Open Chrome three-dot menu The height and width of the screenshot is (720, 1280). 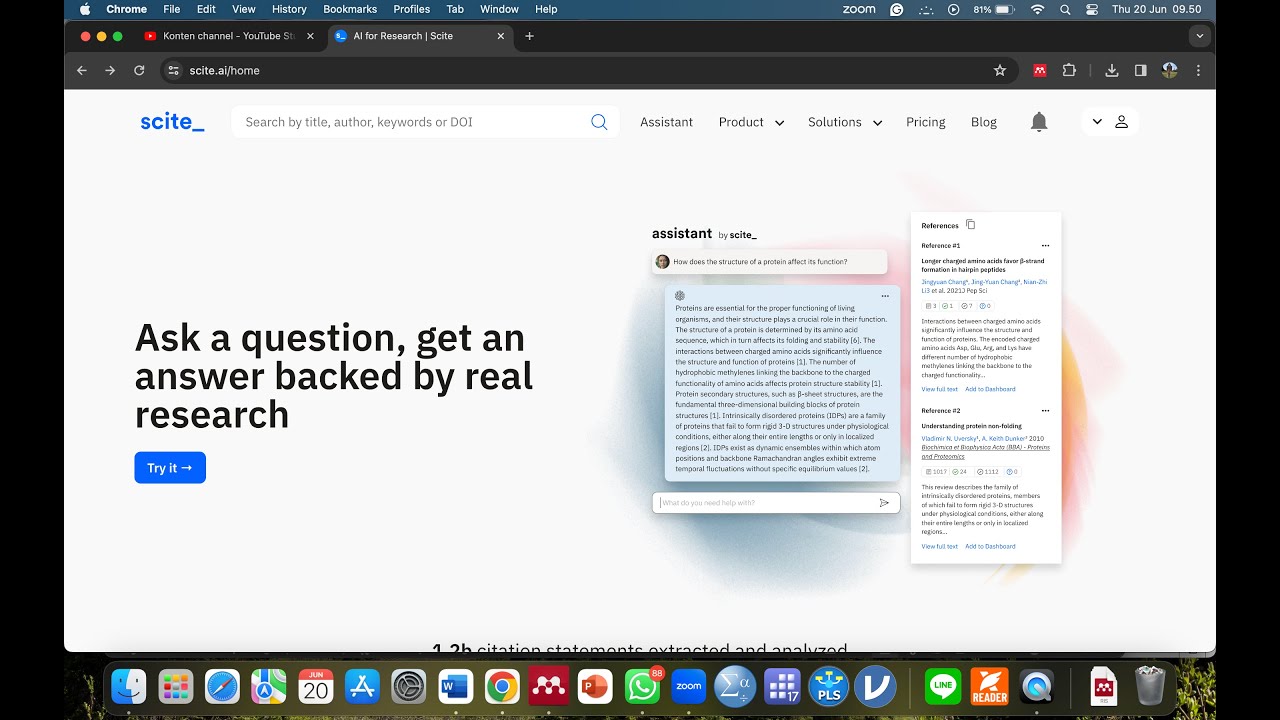(x=1198, y=70)
